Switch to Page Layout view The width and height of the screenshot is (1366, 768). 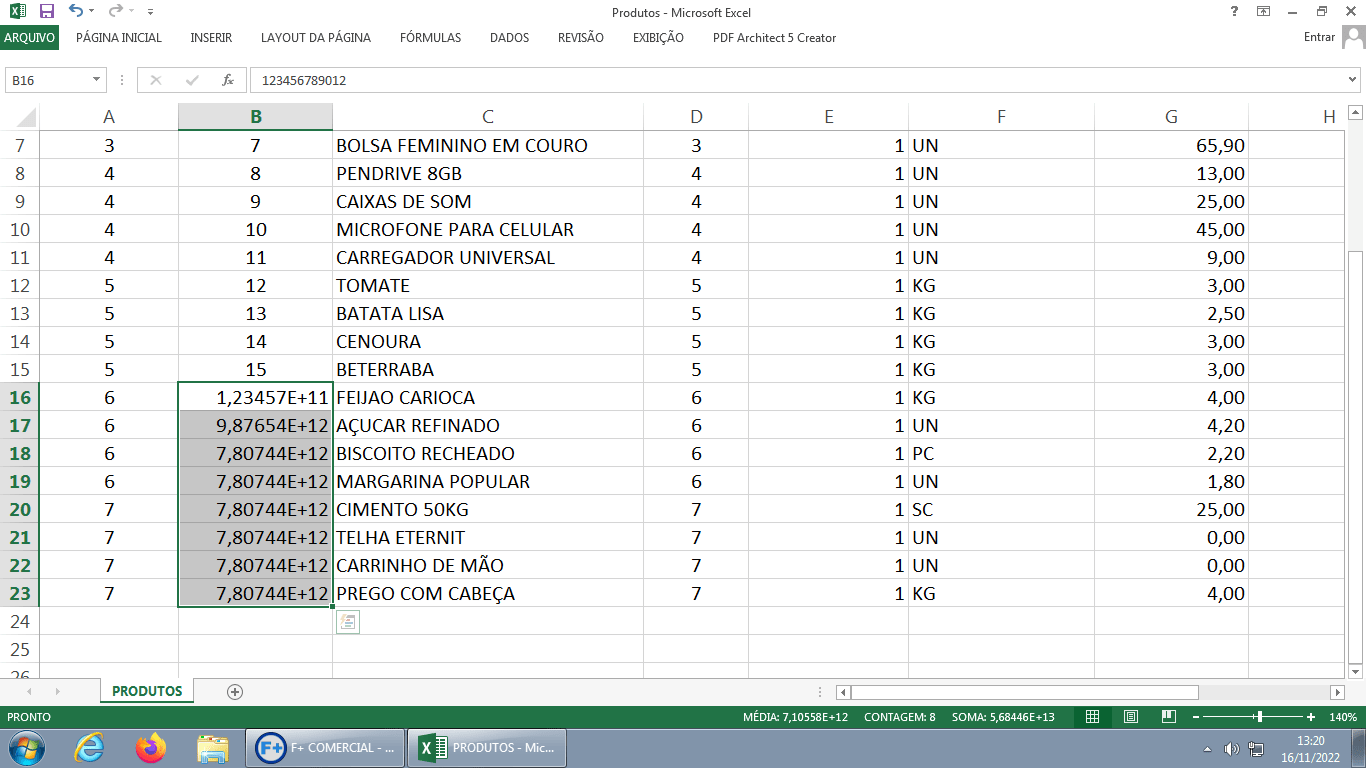pos(1130,717)
